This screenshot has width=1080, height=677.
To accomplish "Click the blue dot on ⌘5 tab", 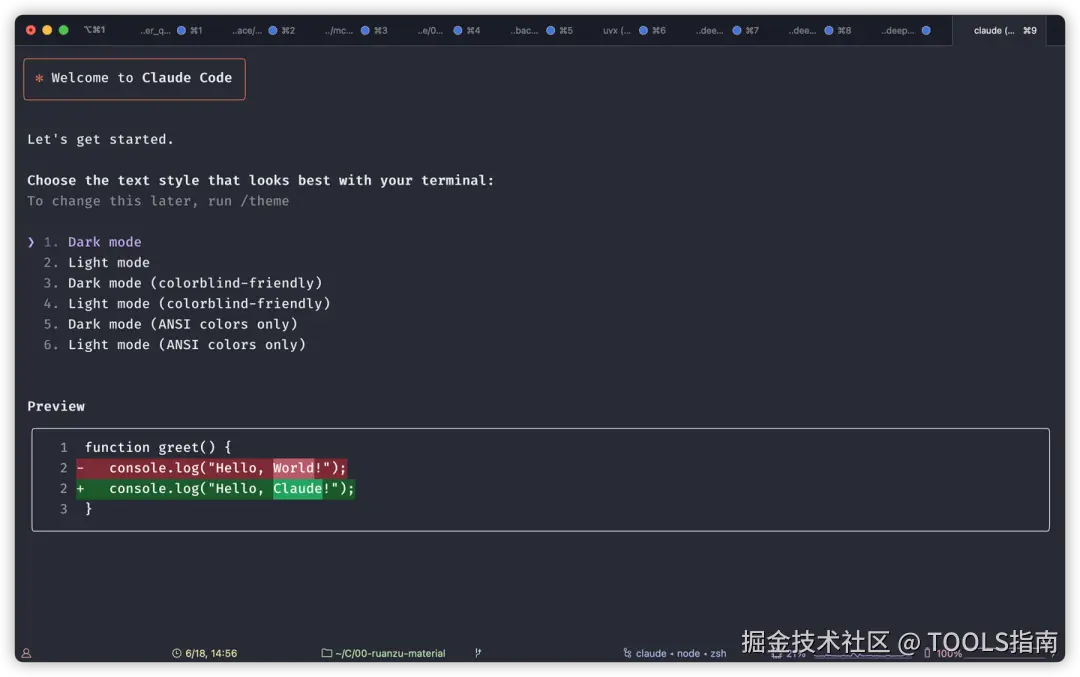I will click(550, 30).
